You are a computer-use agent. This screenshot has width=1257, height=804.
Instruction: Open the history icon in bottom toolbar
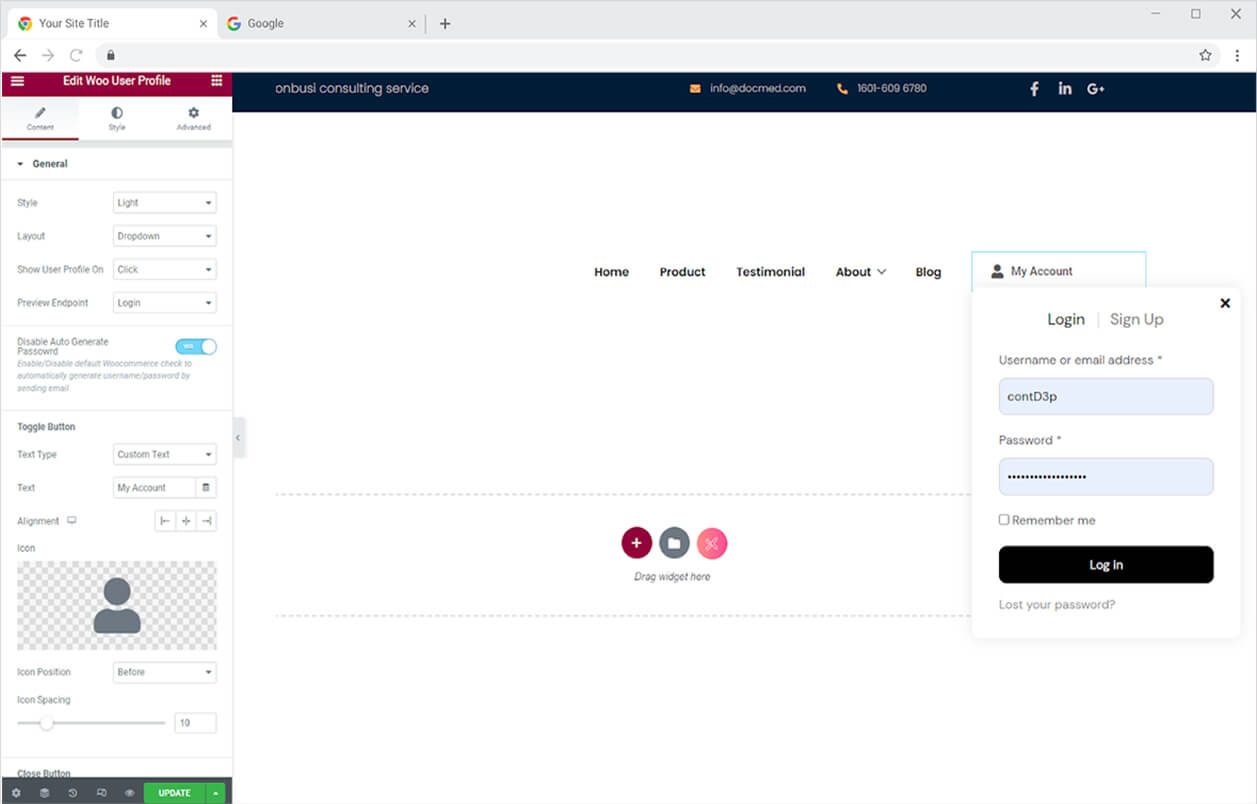click(73, 793)
